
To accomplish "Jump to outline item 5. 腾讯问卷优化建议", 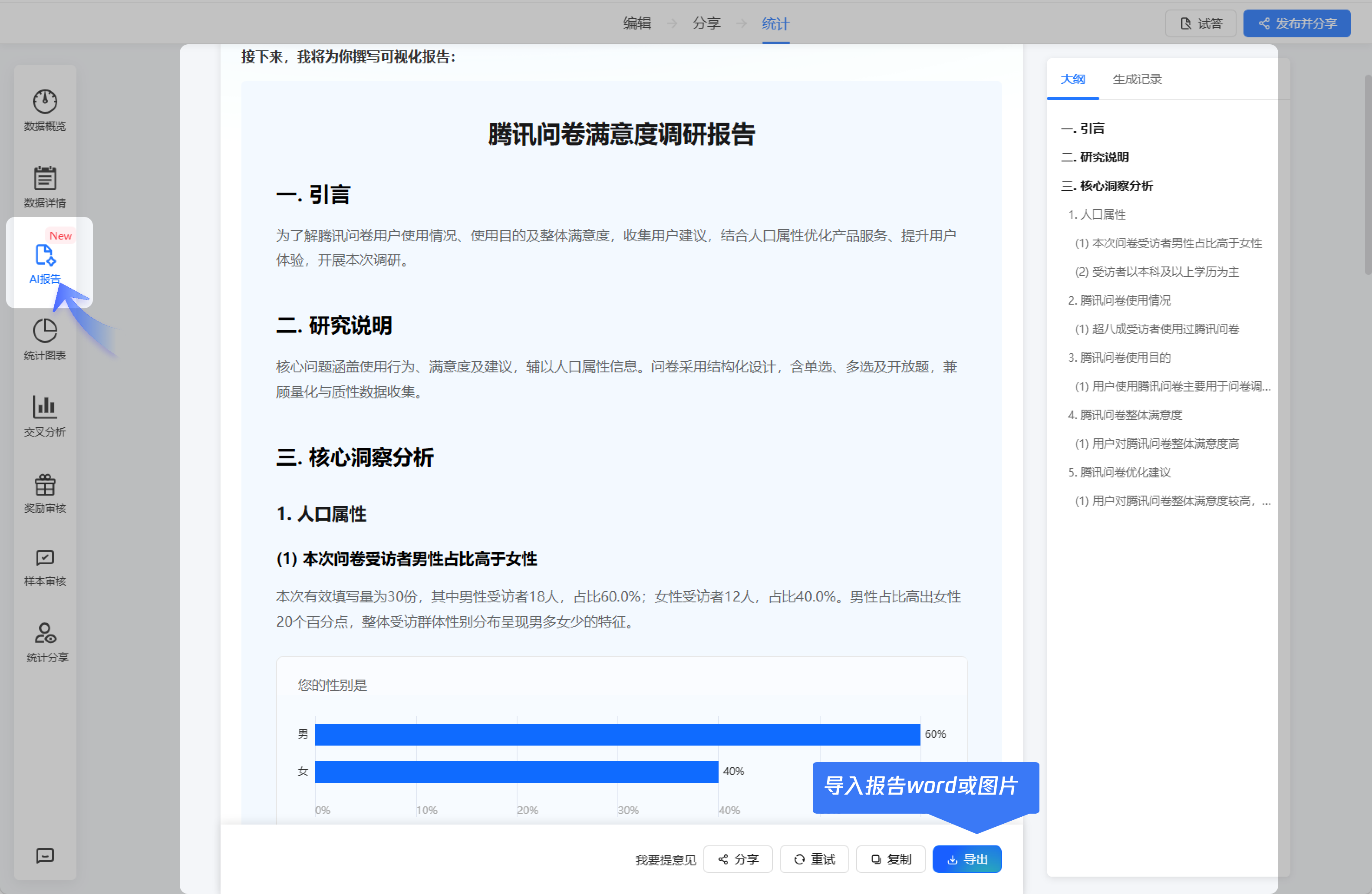I will [x=1119, y=472].
